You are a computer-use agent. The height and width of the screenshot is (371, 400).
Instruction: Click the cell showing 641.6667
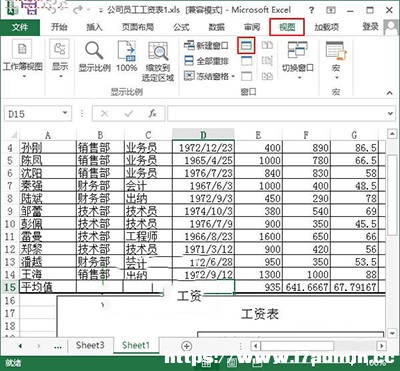307,287
